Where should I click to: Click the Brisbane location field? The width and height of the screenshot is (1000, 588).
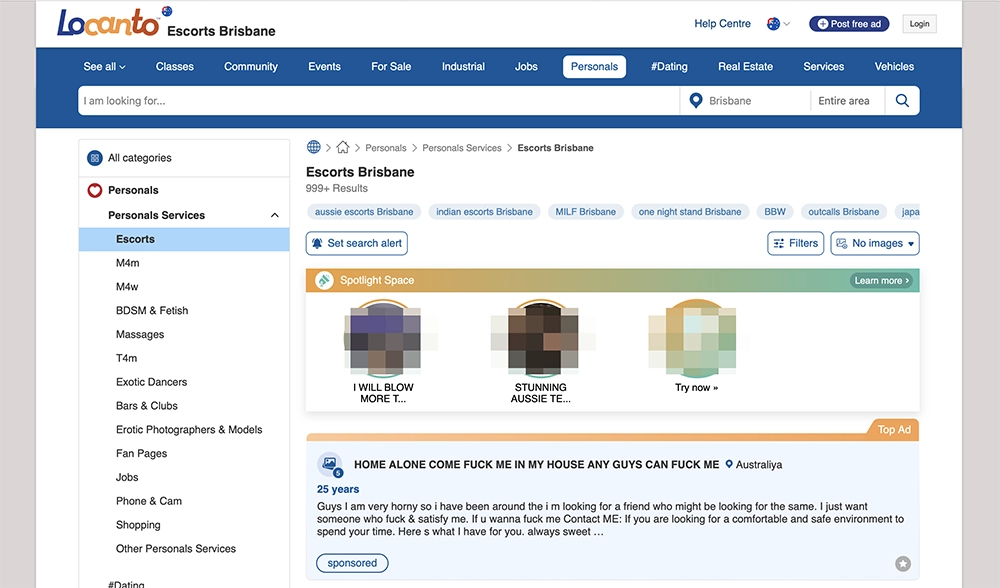click(x=746, y=101)
